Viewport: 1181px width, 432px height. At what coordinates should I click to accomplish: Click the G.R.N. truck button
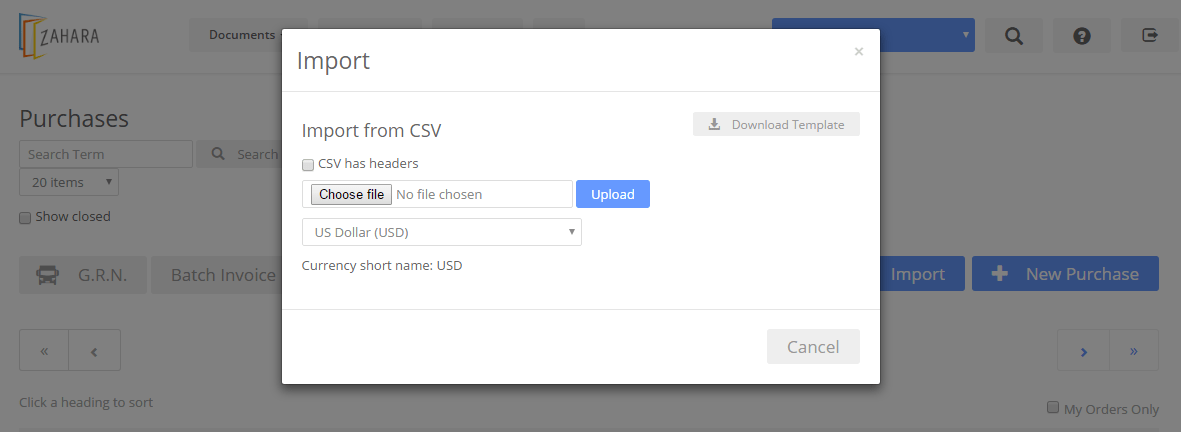[x=83, y=275]
